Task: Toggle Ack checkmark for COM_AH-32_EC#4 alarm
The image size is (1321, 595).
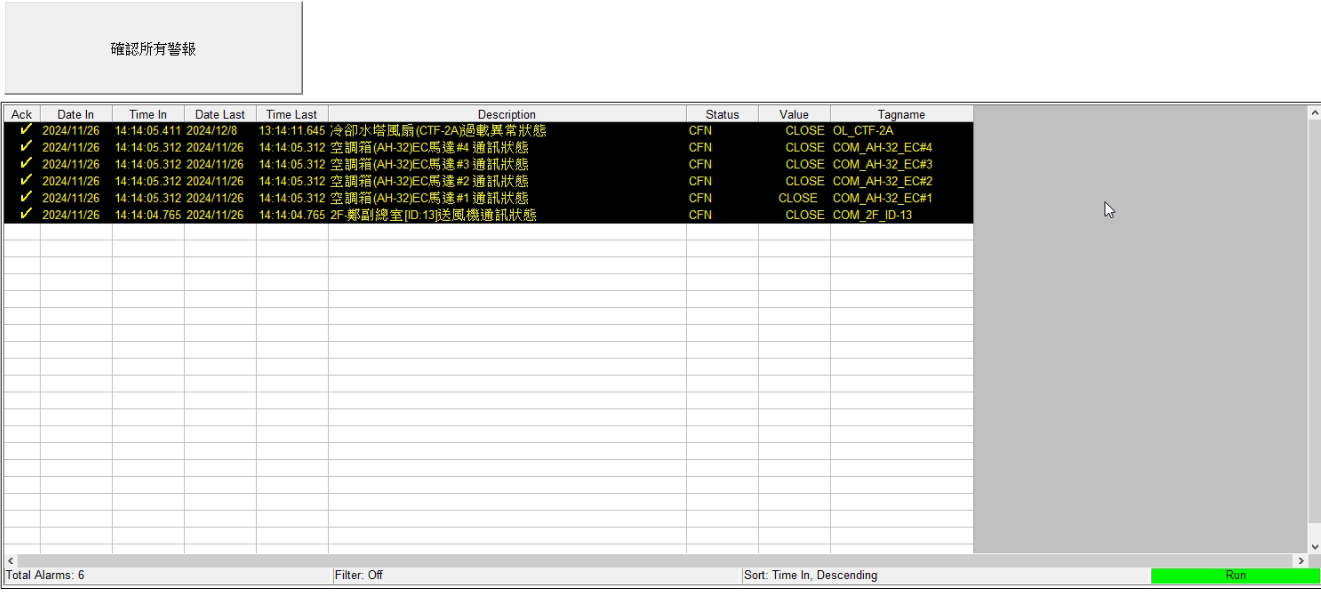Action: [x=25, y=147]
